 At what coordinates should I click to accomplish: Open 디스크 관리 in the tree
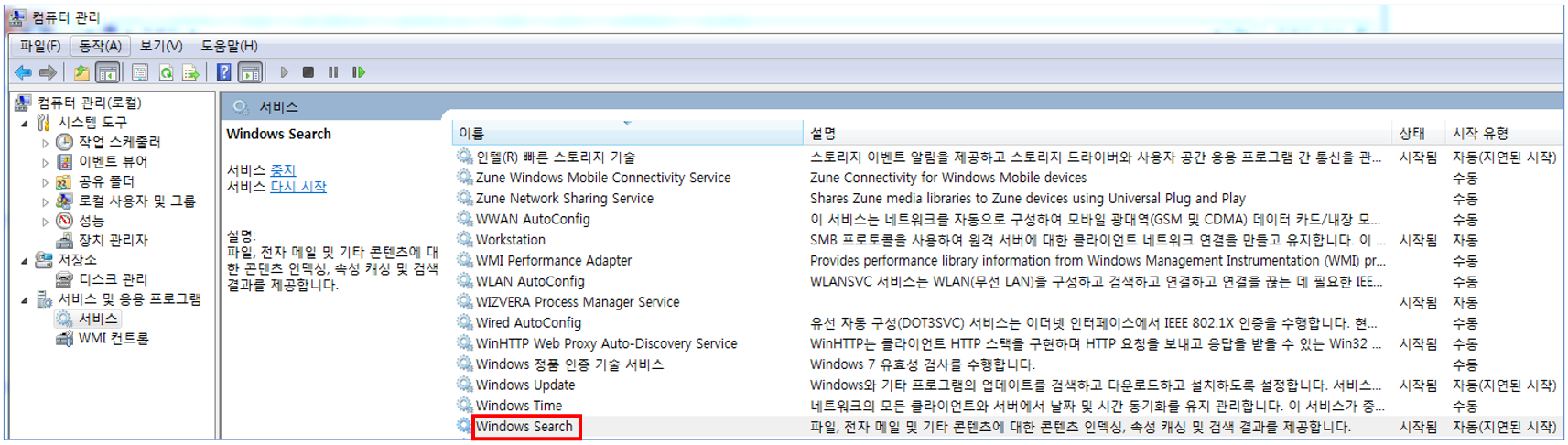(x=113, y=279)
